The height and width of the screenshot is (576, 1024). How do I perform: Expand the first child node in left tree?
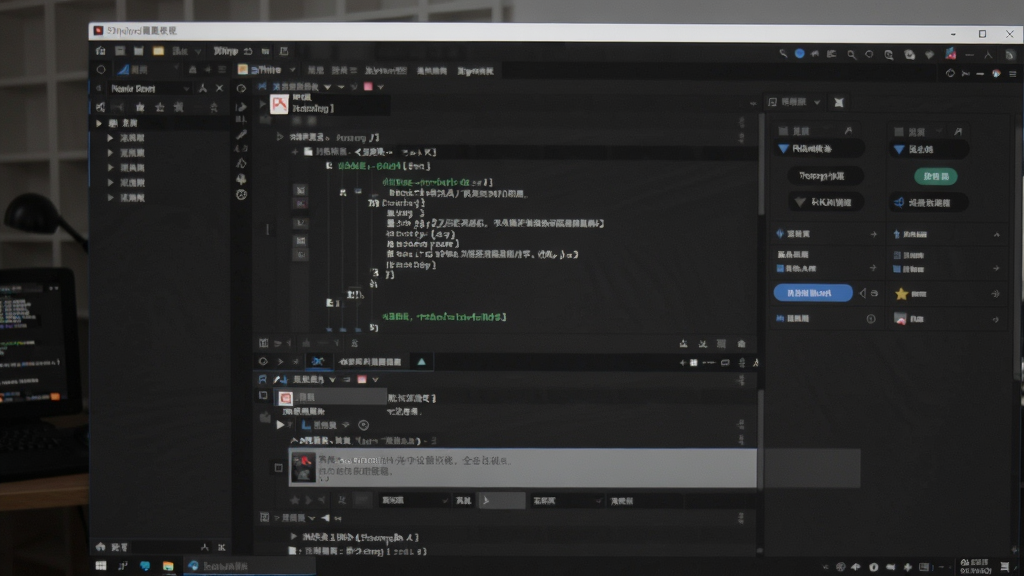(110, 138)
